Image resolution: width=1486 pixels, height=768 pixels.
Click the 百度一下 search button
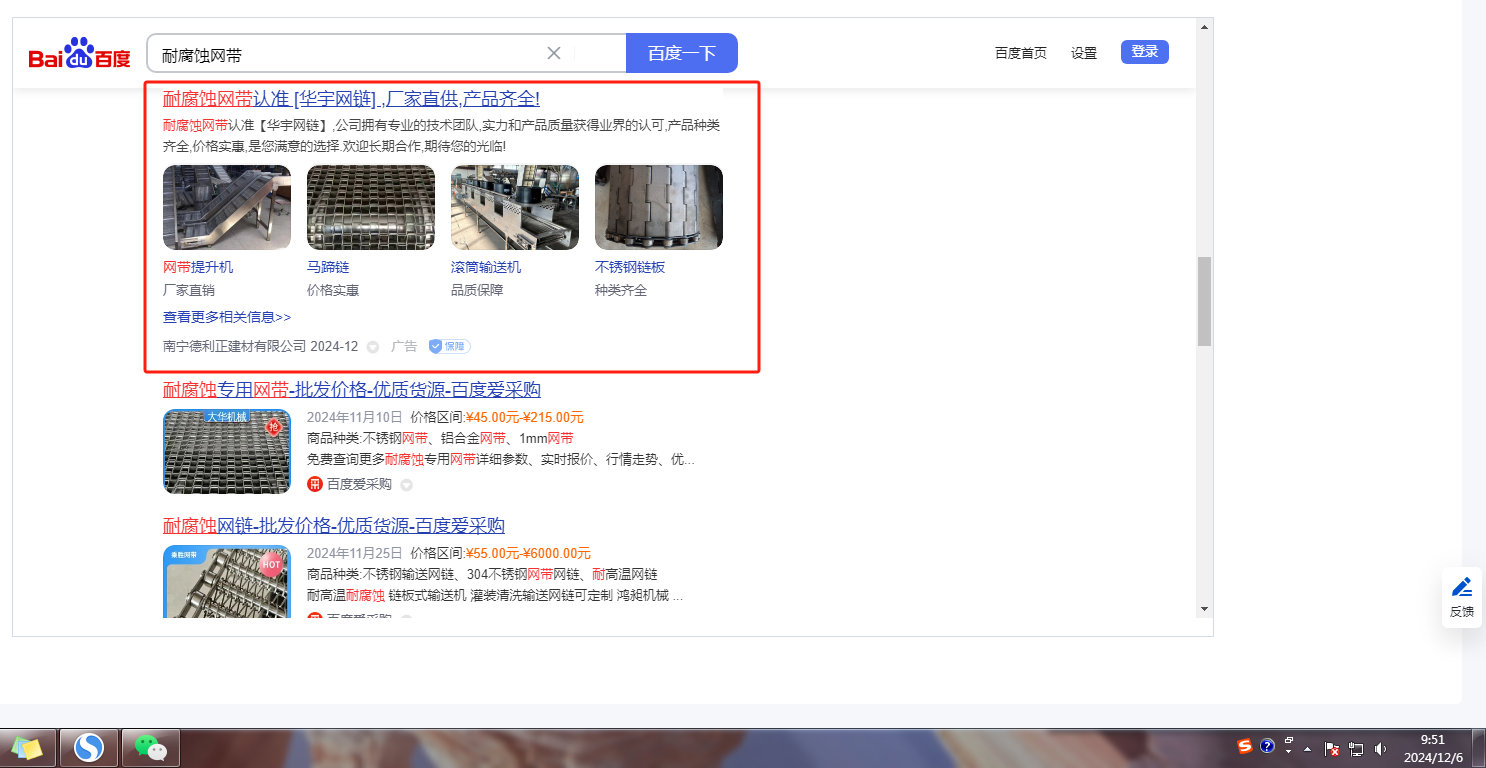682,53
